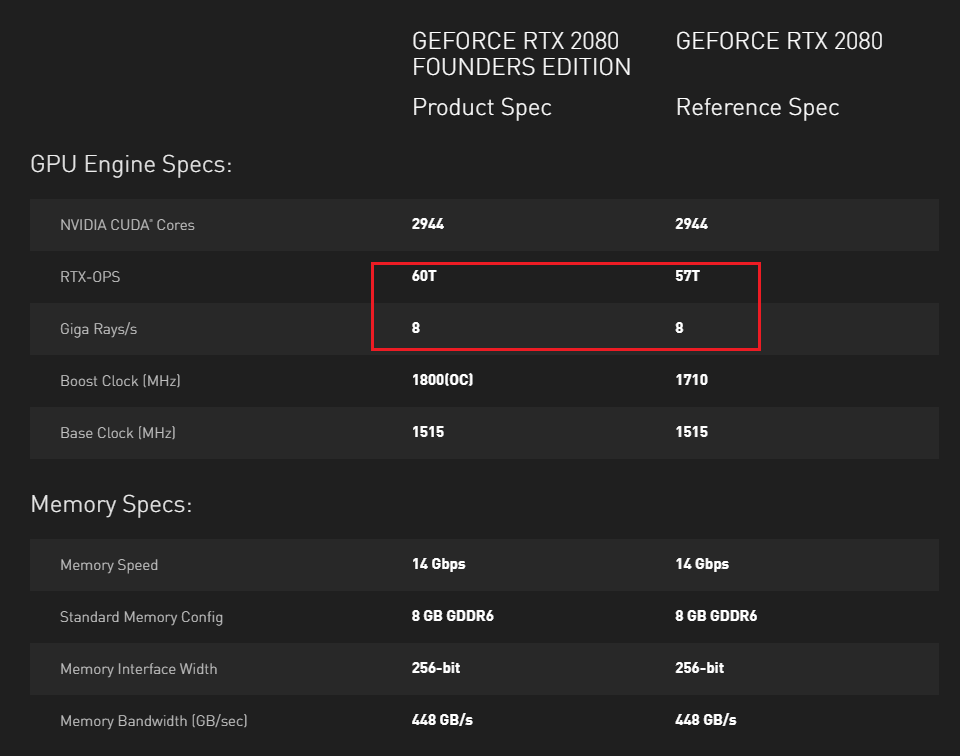Click the Giga Rays/s row label
The image size is (960, 756).
pyautogui.click(x=98, y=329)
